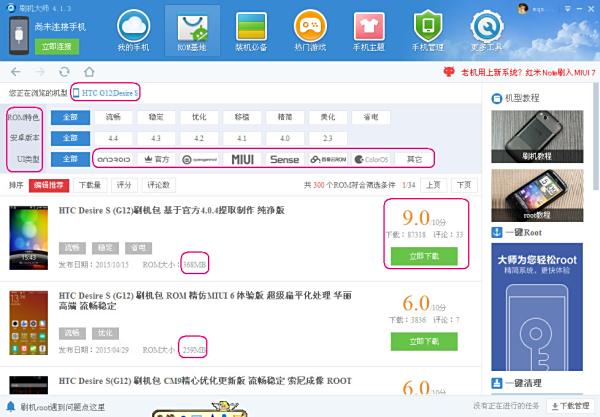This screenshot has width=600, height=417.
Task: Open the root教程 tutorial thumbnail
Action: point(537,195)
